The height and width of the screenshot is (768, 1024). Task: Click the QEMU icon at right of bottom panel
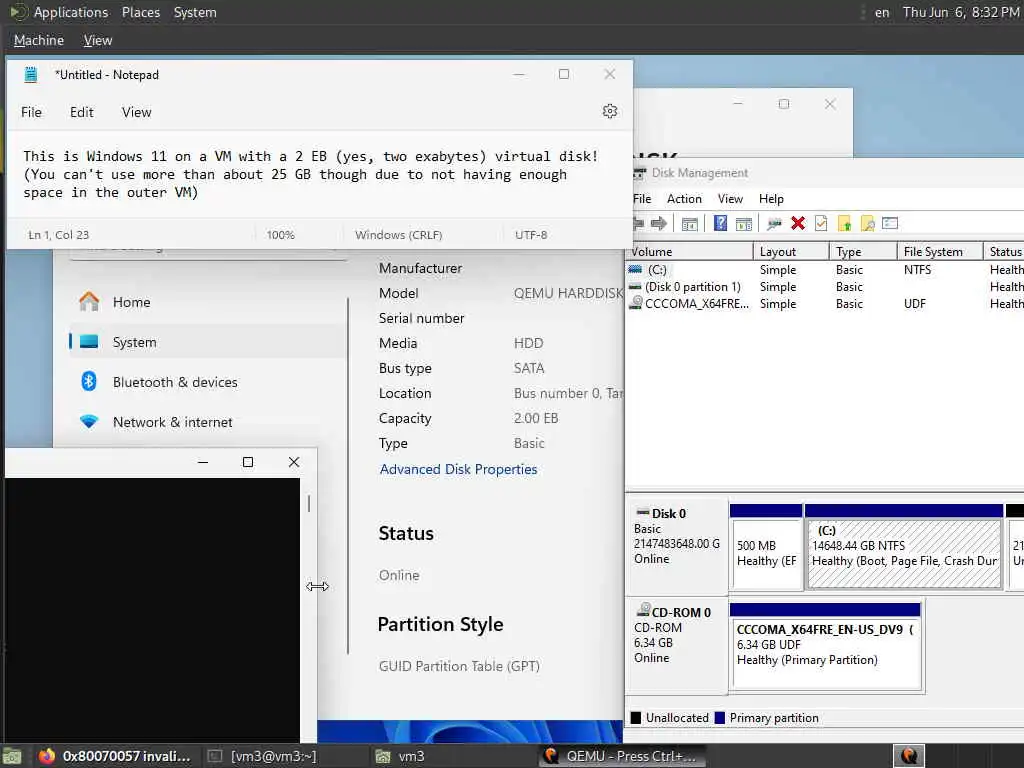click(x=908, y=756)
